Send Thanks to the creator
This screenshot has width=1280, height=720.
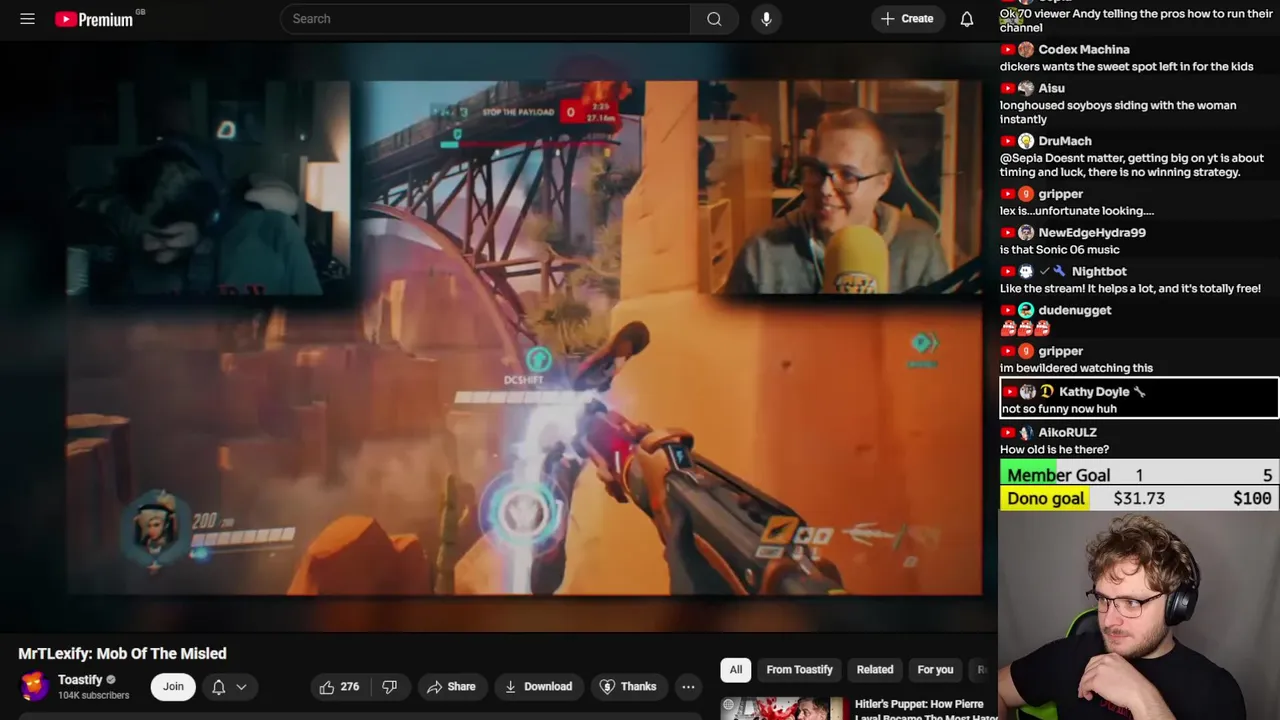(x=628, y=686)
